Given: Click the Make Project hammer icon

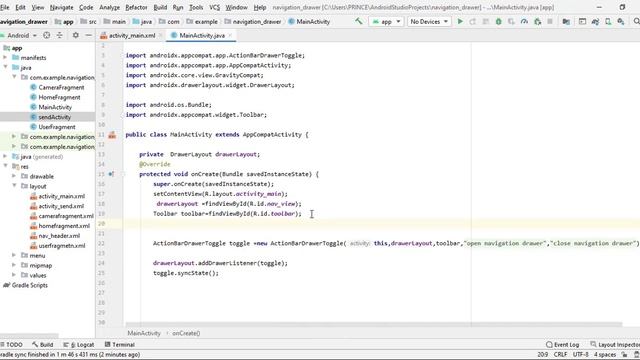Looking at the screenshot, I should pos(359,21).
